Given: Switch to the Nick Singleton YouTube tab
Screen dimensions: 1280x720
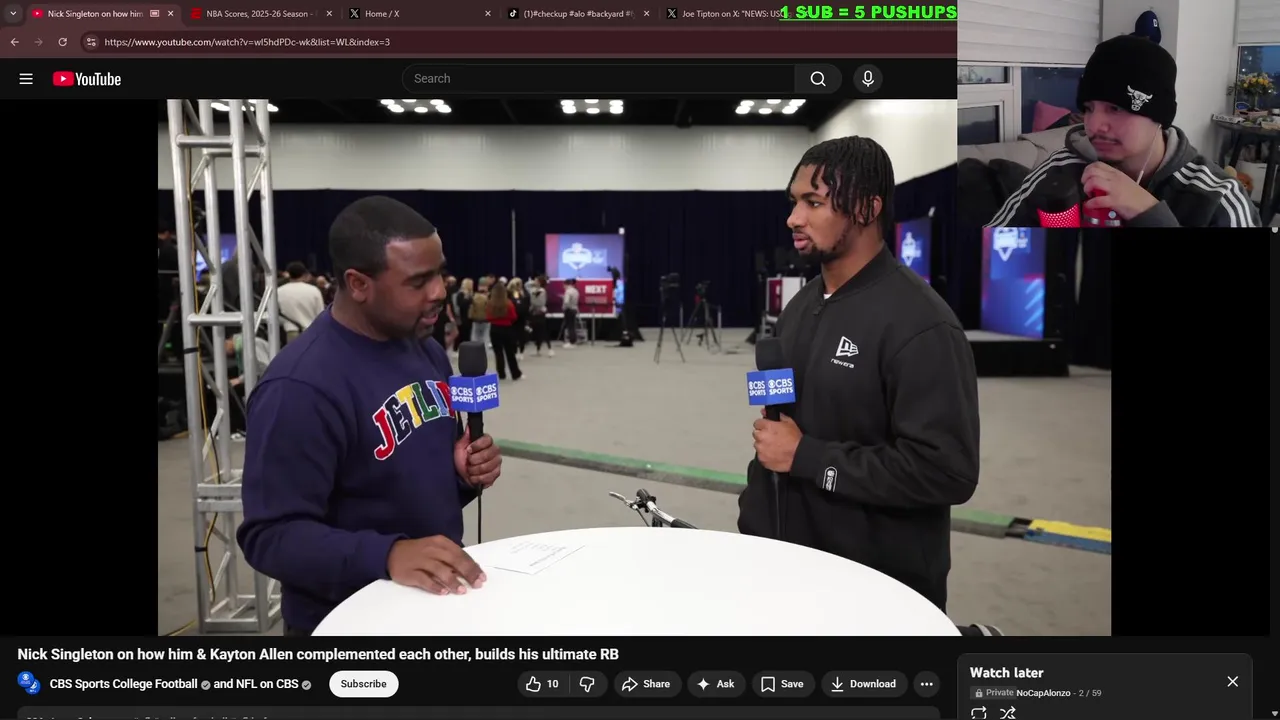Looking at the screenshot, I should [x=95, y=14].
